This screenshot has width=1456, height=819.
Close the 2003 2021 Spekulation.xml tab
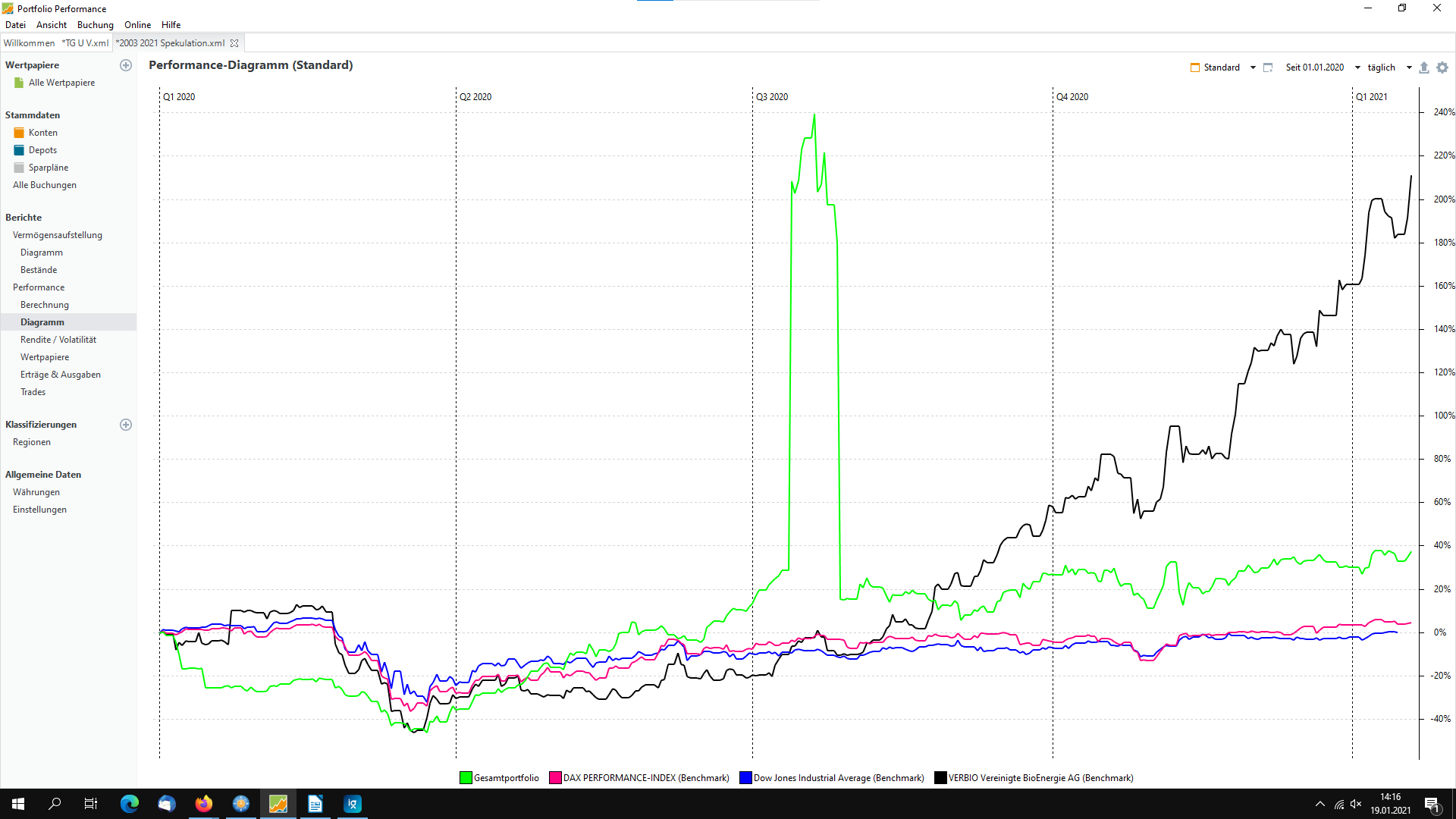[234, 43]
